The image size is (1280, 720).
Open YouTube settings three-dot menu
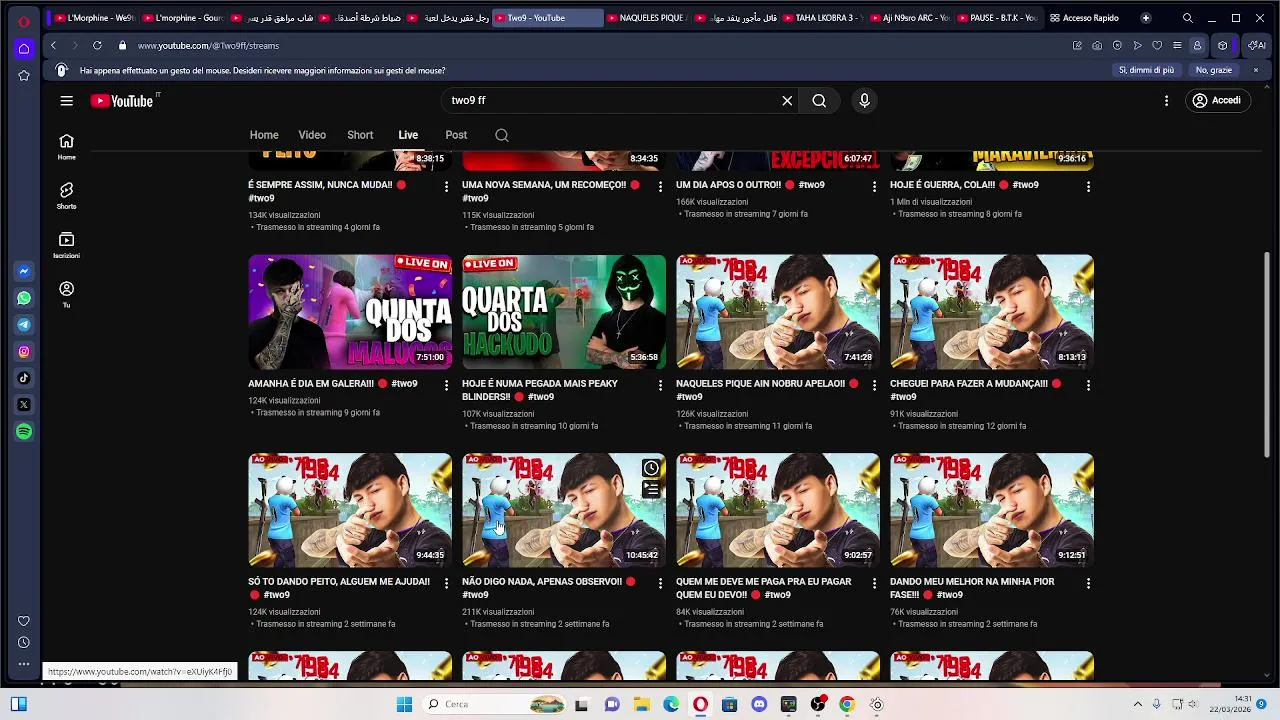click(1166, 100)
